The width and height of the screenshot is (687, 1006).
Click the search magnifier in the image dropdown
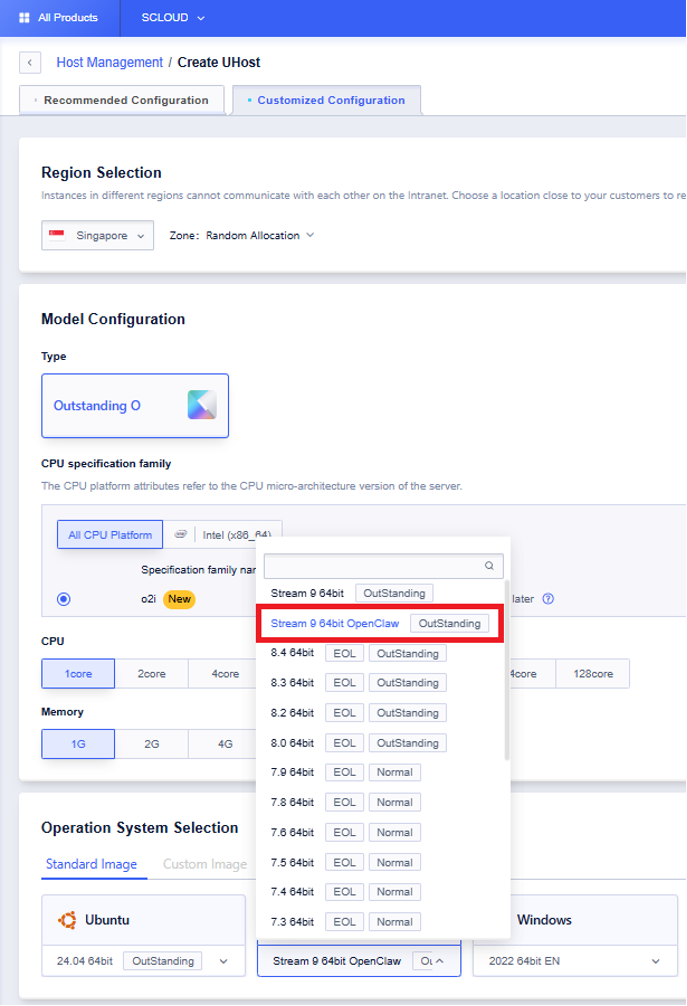pyautogui.click(x=489, y=565)
